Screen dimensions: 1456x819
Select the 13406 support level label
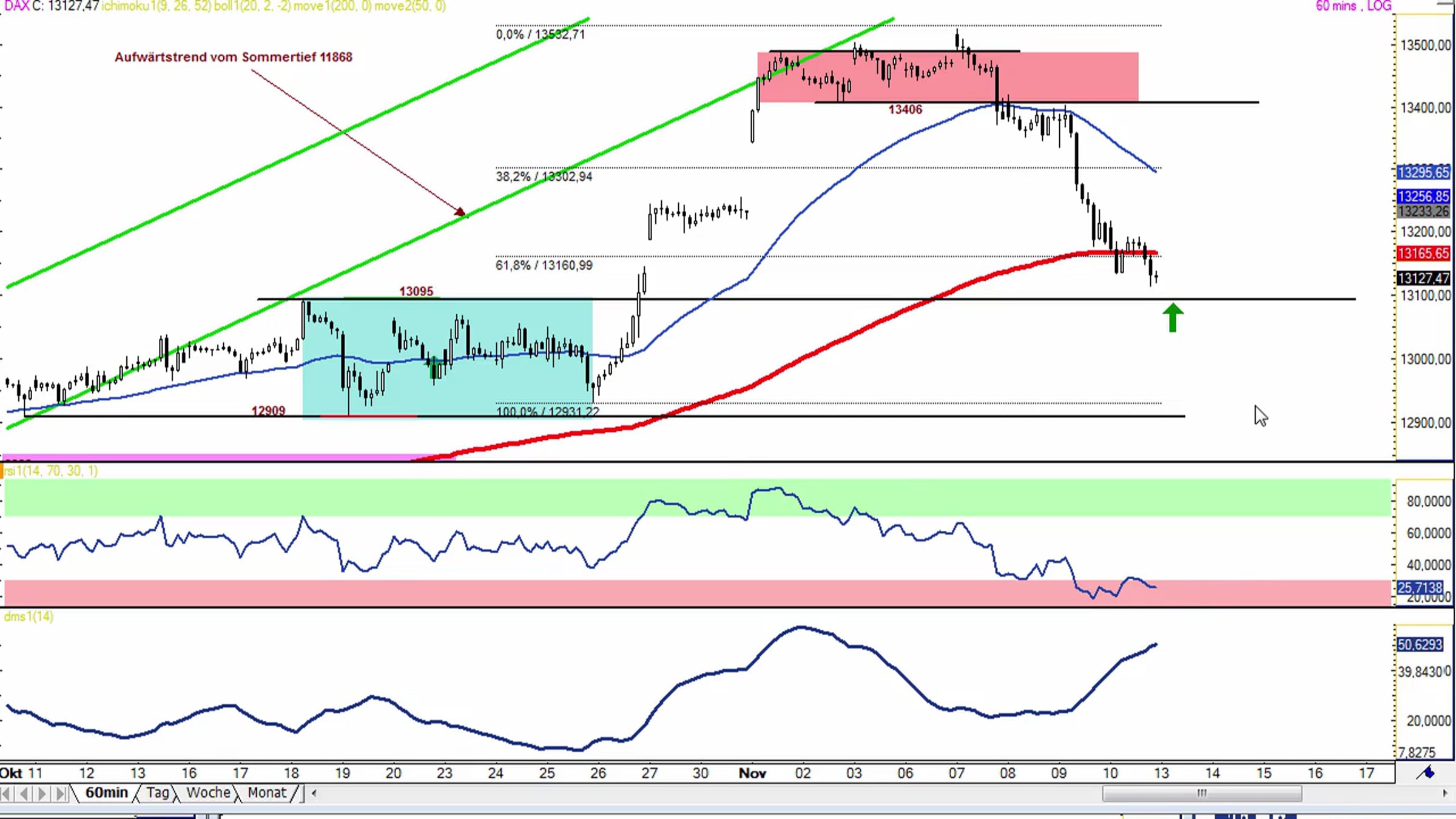point(905,110)
